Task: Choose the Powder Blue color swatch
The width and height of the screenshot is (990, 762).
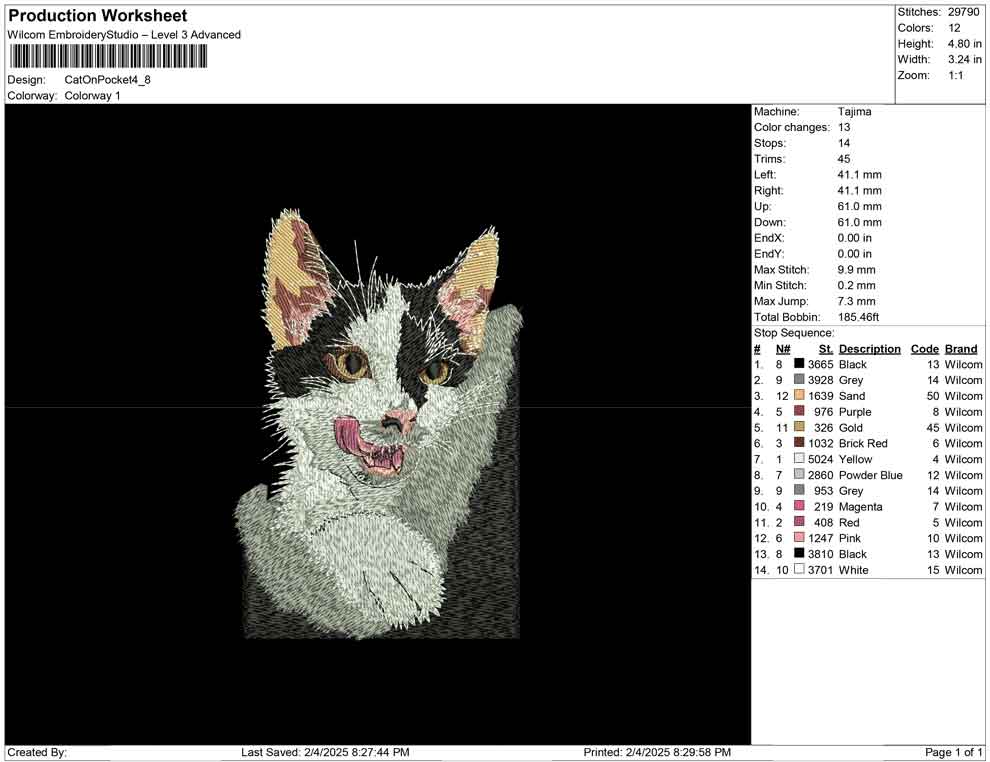Action: [799, 475]
